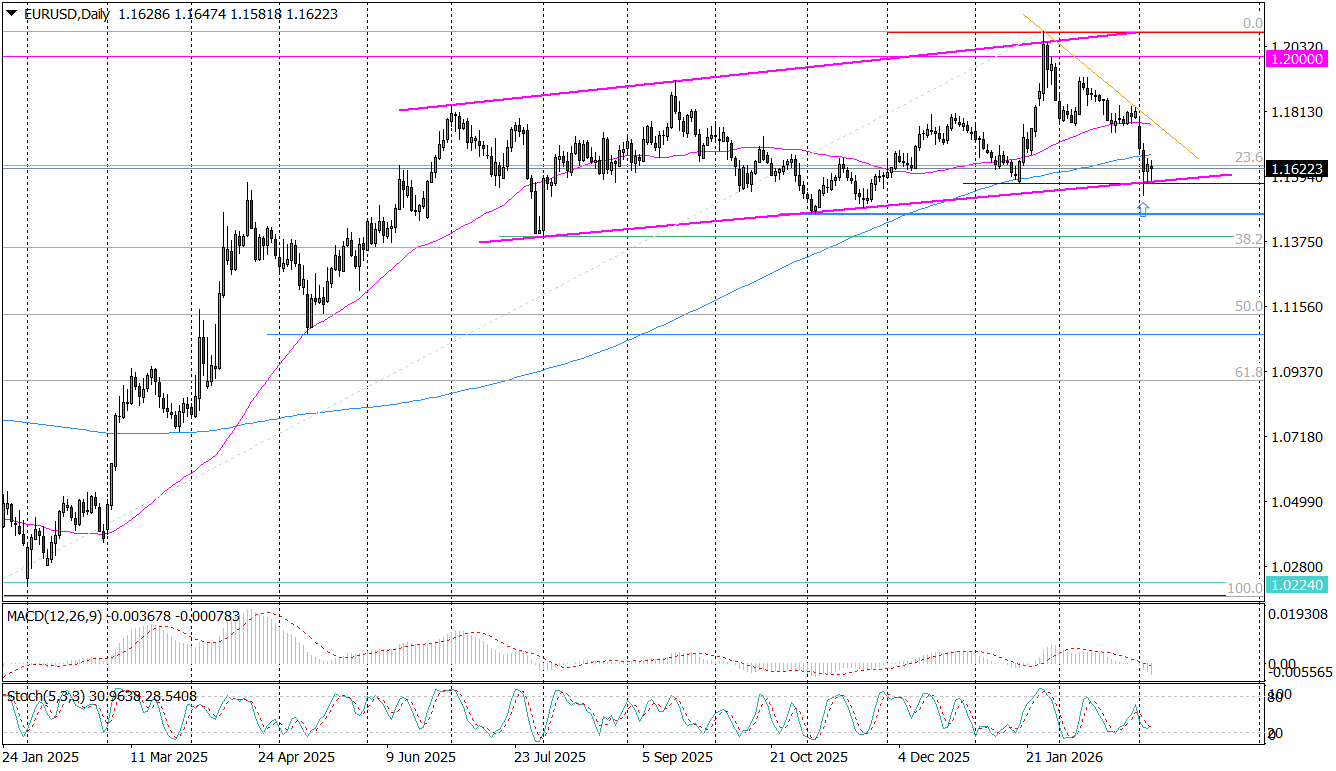Image resolution: width=1336 pixels, height=771 pixels.
Task: Click the current price label 1.16223
Action: tap(1297, 169)
